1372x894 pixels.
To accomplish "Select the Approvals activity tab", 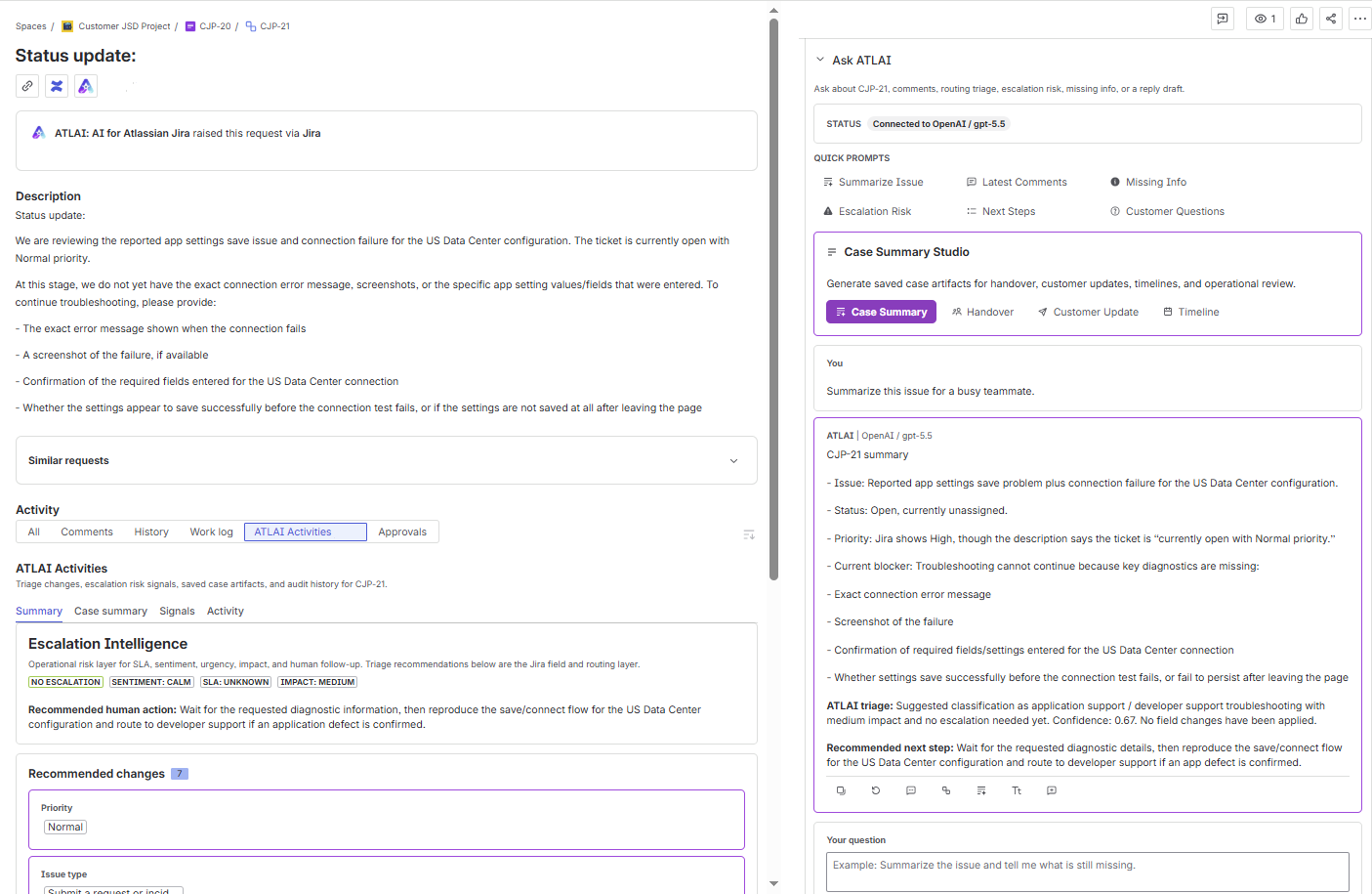I will (x=402, y=532).
